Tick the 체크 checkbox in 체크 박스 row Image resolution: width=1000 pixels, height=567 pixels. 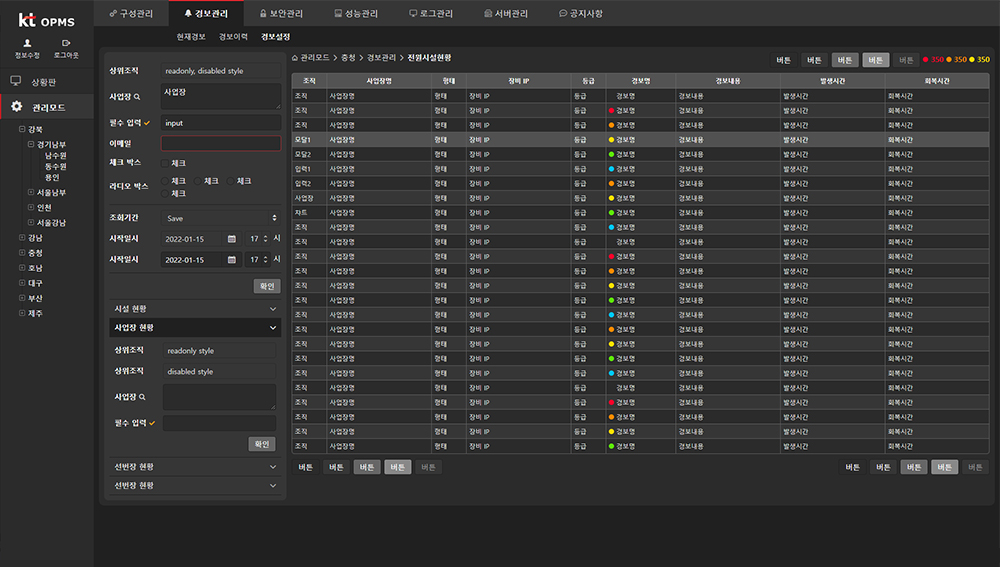tap(165, 164)
